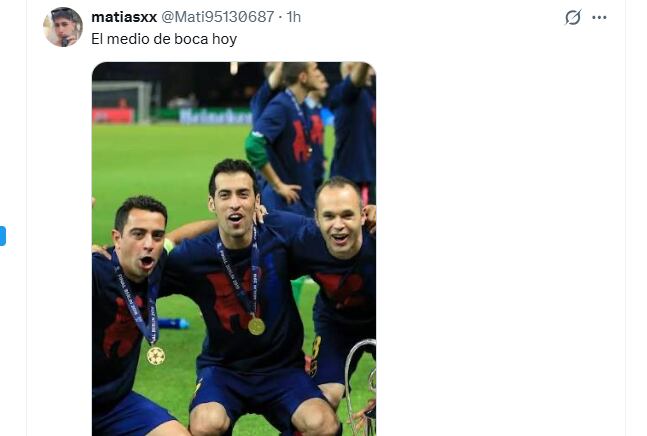Open the @Mati95130687 handle link

pos(217,17)
